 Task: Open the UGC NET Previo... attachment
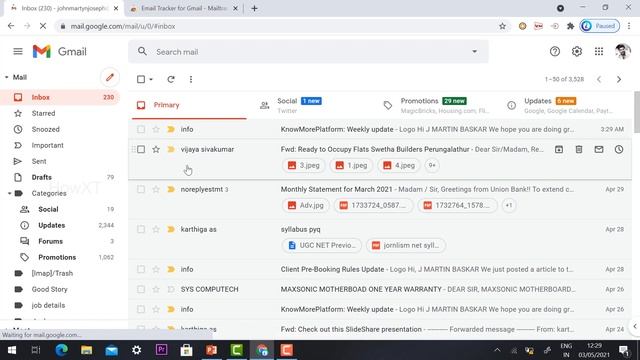point(322,245)
